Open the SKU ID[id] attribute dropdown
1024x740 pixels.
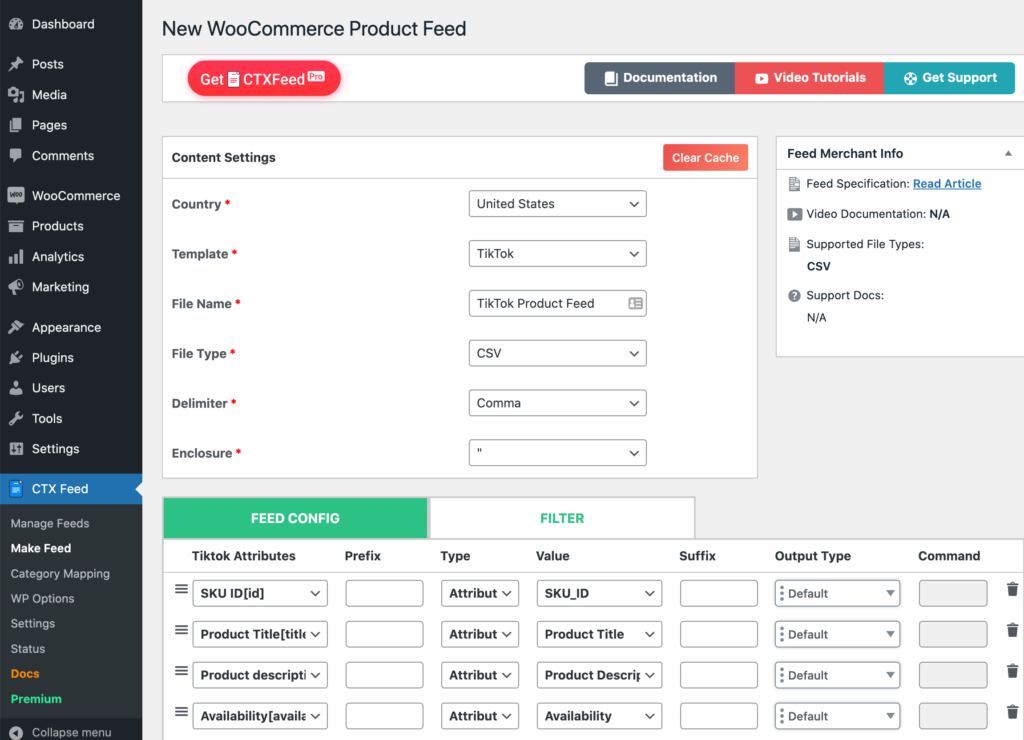click(260, 593)
